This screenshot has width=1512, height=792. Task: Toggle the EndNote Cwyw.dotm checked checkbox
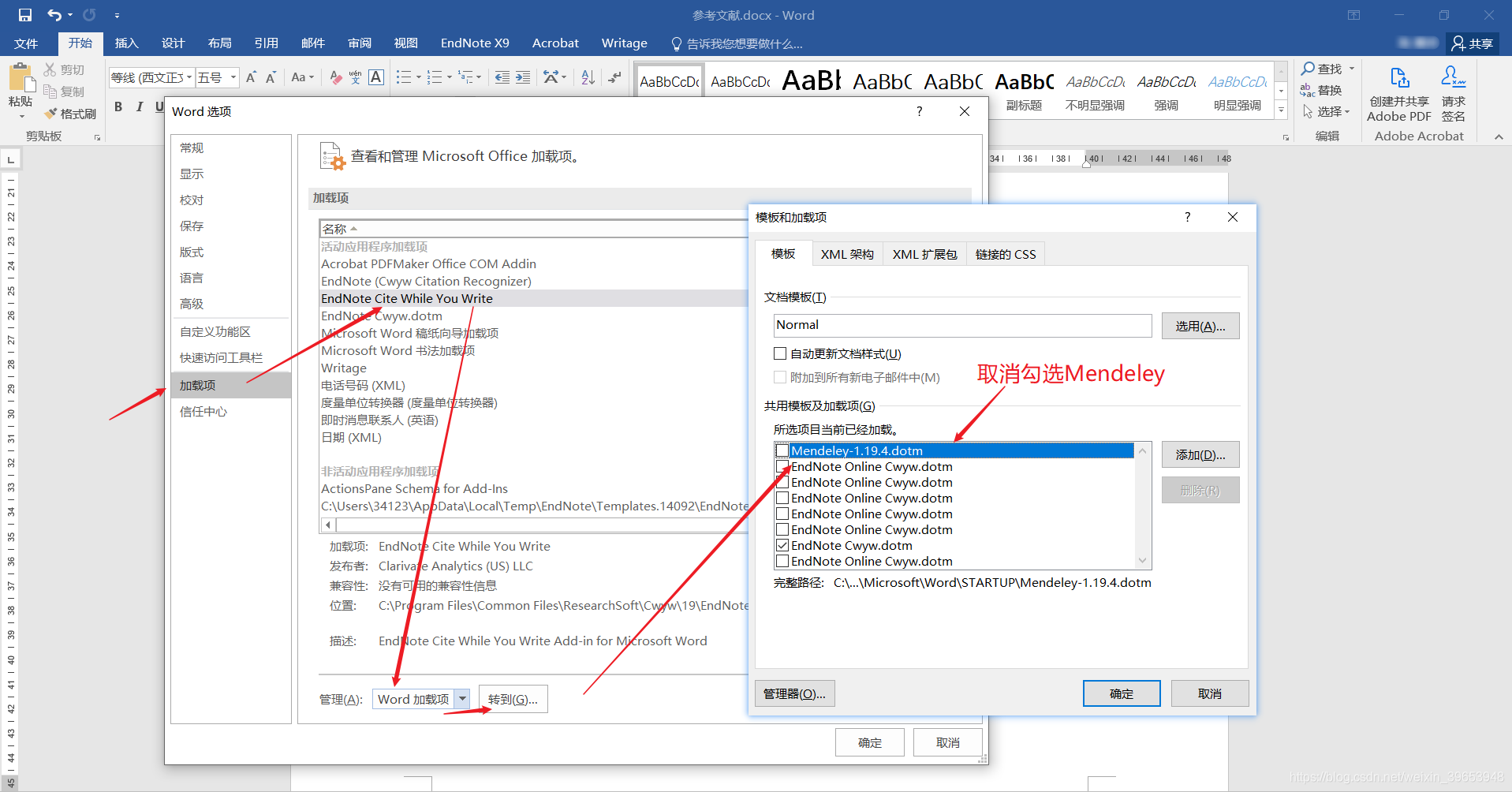tap(782, 545)
